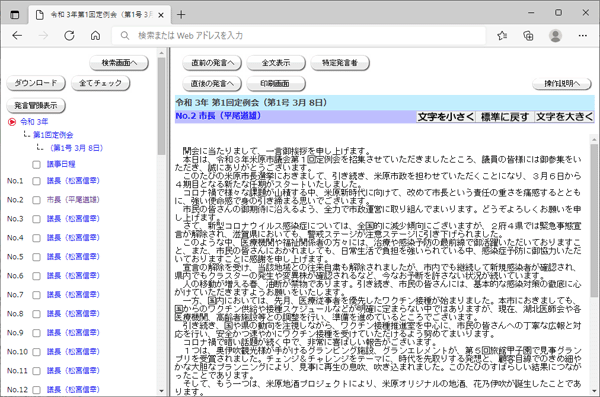Check the No.9 議長 checkbox
The width and height of the screenshot is (600, 397).
tap(36, 333)
